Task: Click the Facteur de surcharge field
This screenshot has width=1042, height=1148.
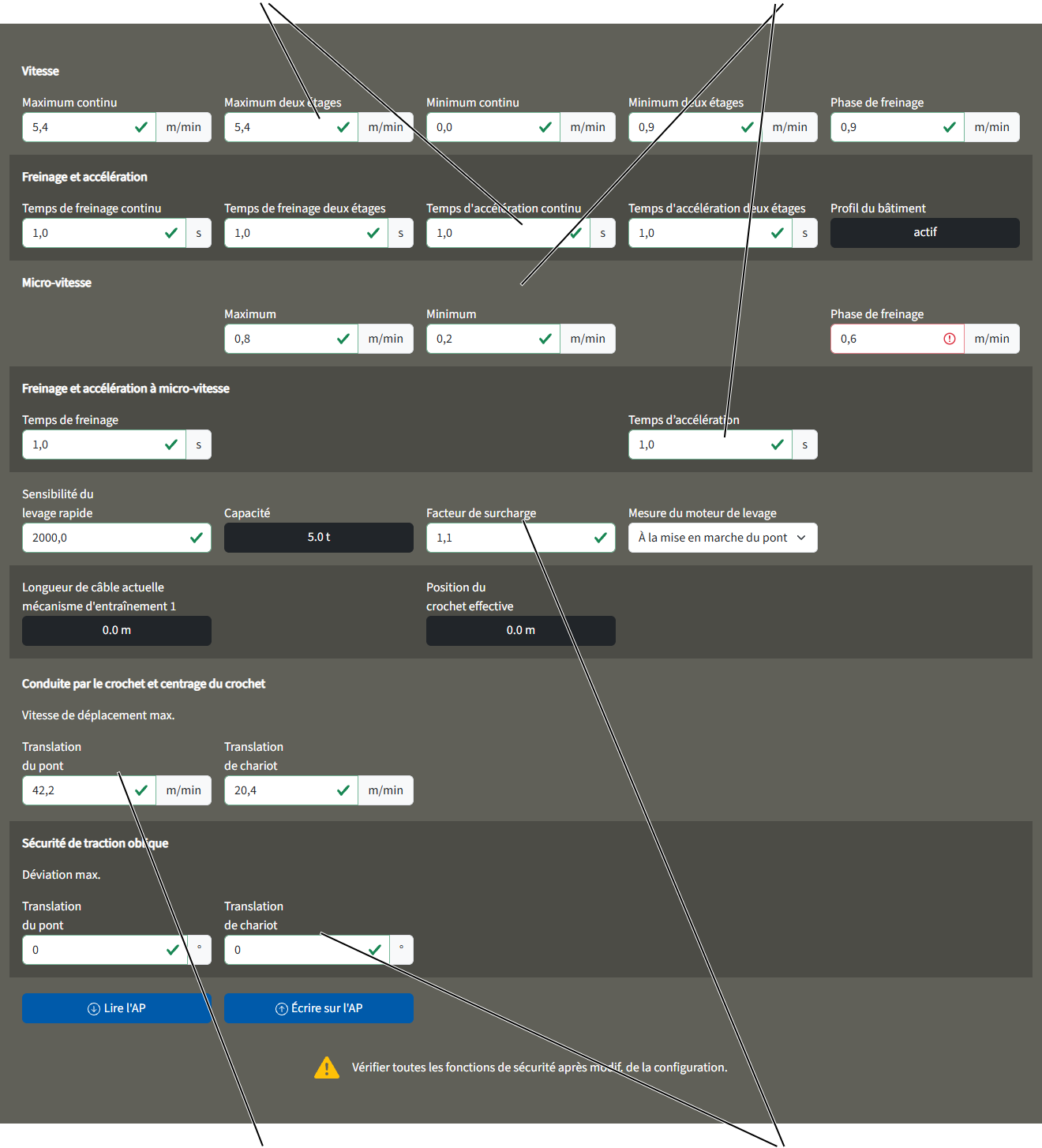Action: (521, 538)
